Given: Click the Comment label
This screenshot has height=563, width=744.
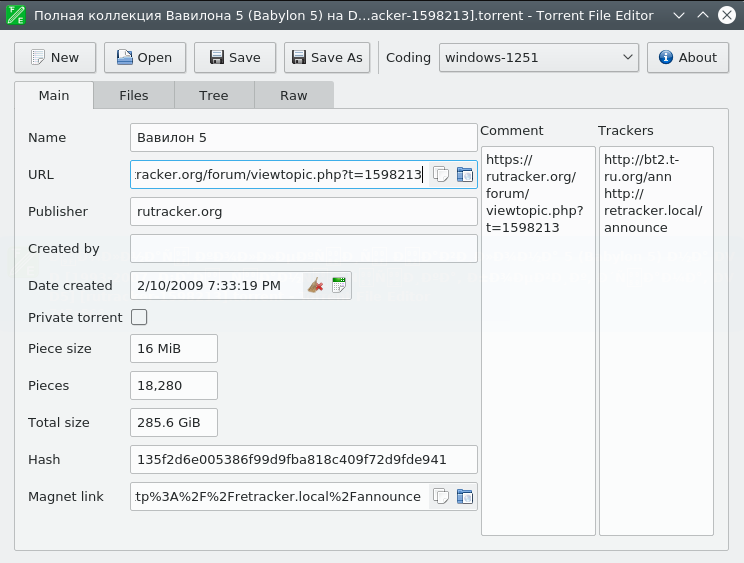Looking at the screenshot, I should pos(512,130).
